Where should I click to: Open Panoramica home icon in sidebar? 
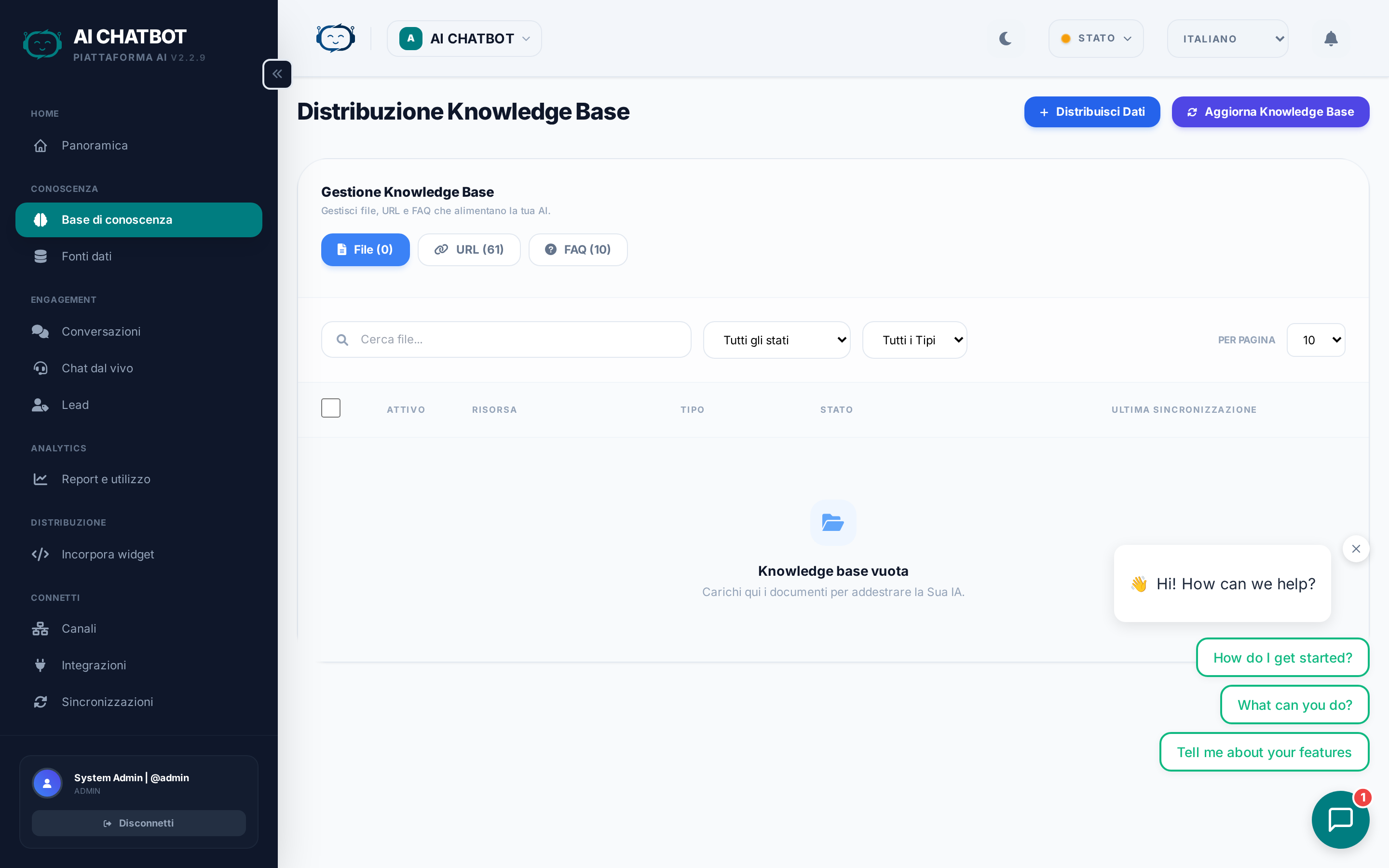pos(40,146)
